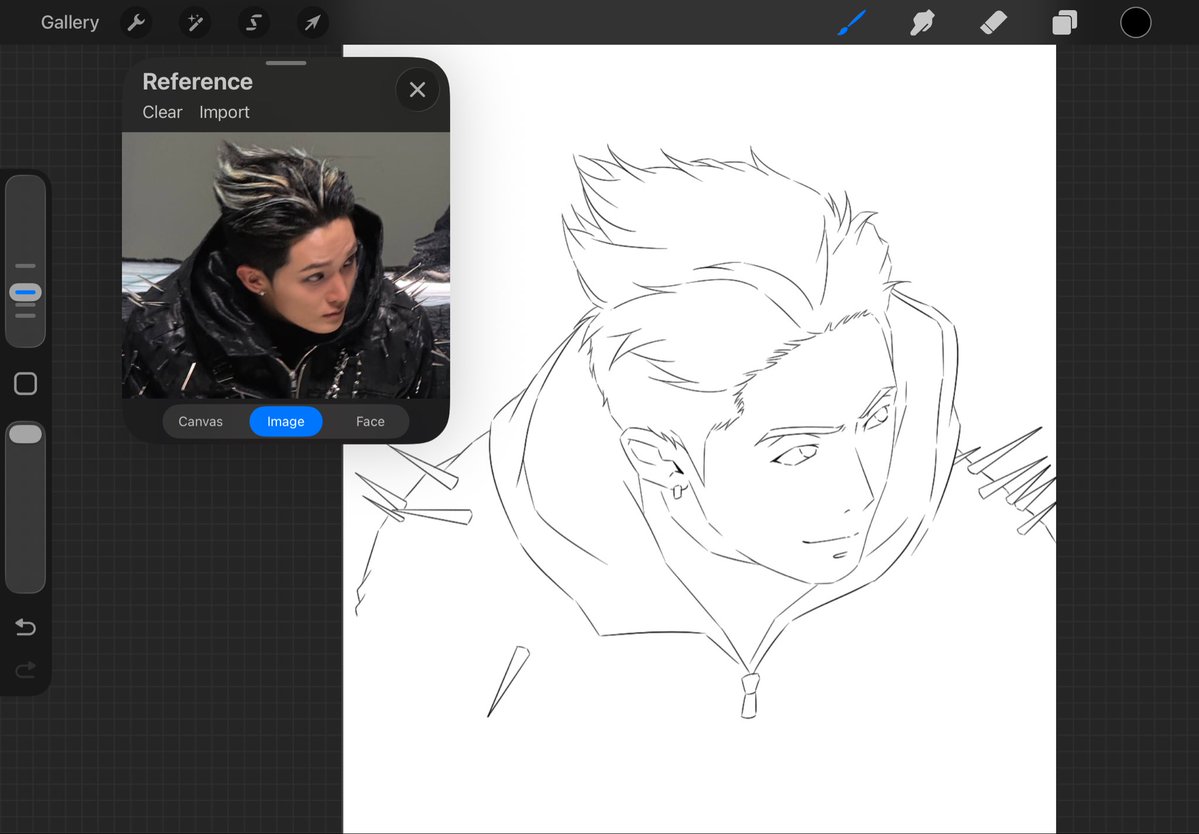Viewport: 1199px width, 834px height.
Task: Open the Adjustments magic wand menu
Action: pos(195,23)
